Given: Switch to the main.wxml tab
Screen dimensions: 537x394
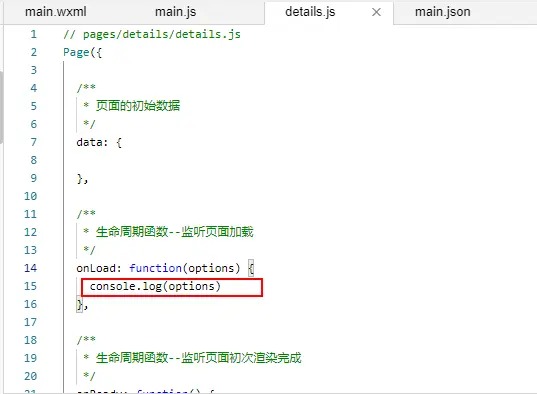Looking at the screenshot, I should 55,12.
